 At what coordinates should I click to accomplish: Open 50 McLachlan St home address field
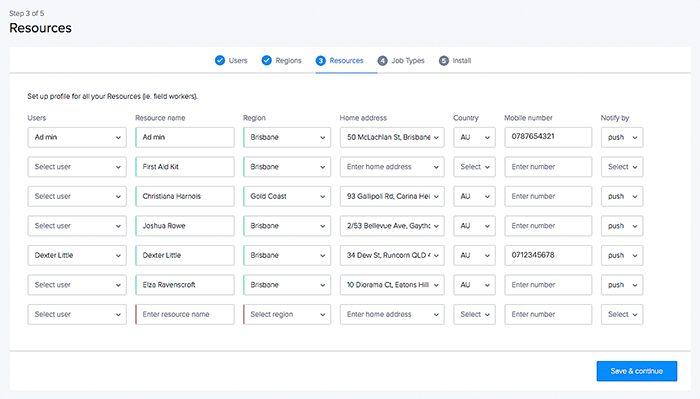pyautogui.click(x=392, y=137)
